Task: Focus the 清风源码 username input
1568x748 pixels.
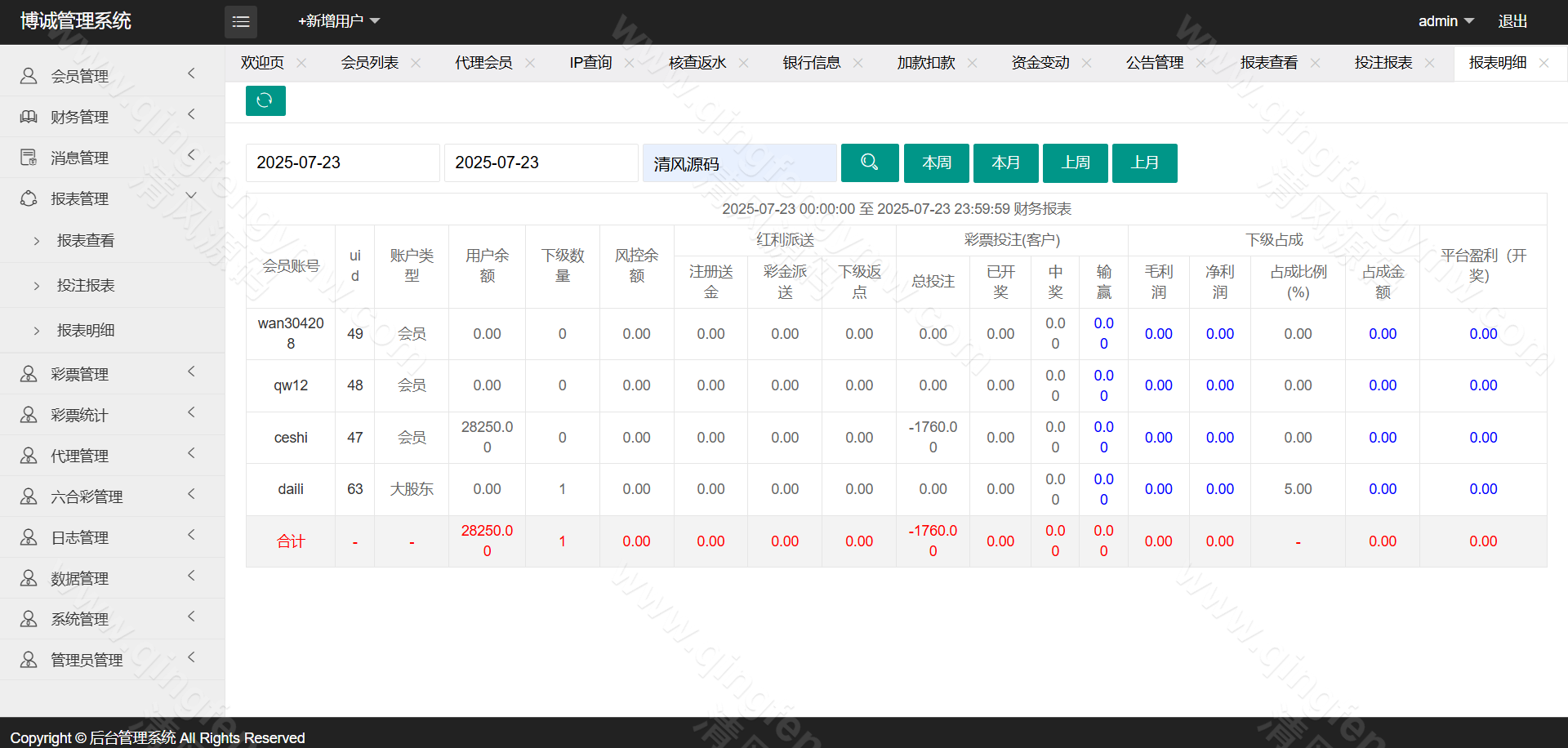Action: tap(739, 163)
